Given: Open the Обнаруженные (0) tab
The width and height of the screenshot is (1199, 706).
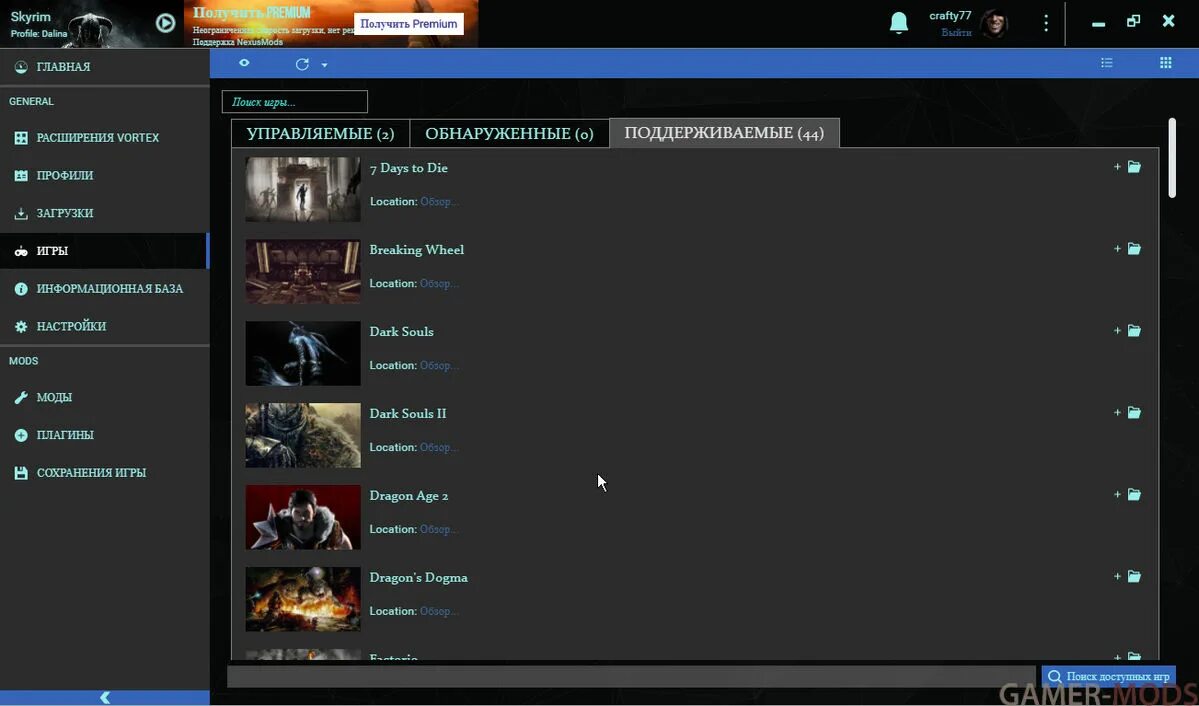Looking at the screenshot, I should click(x=509, y=133).
